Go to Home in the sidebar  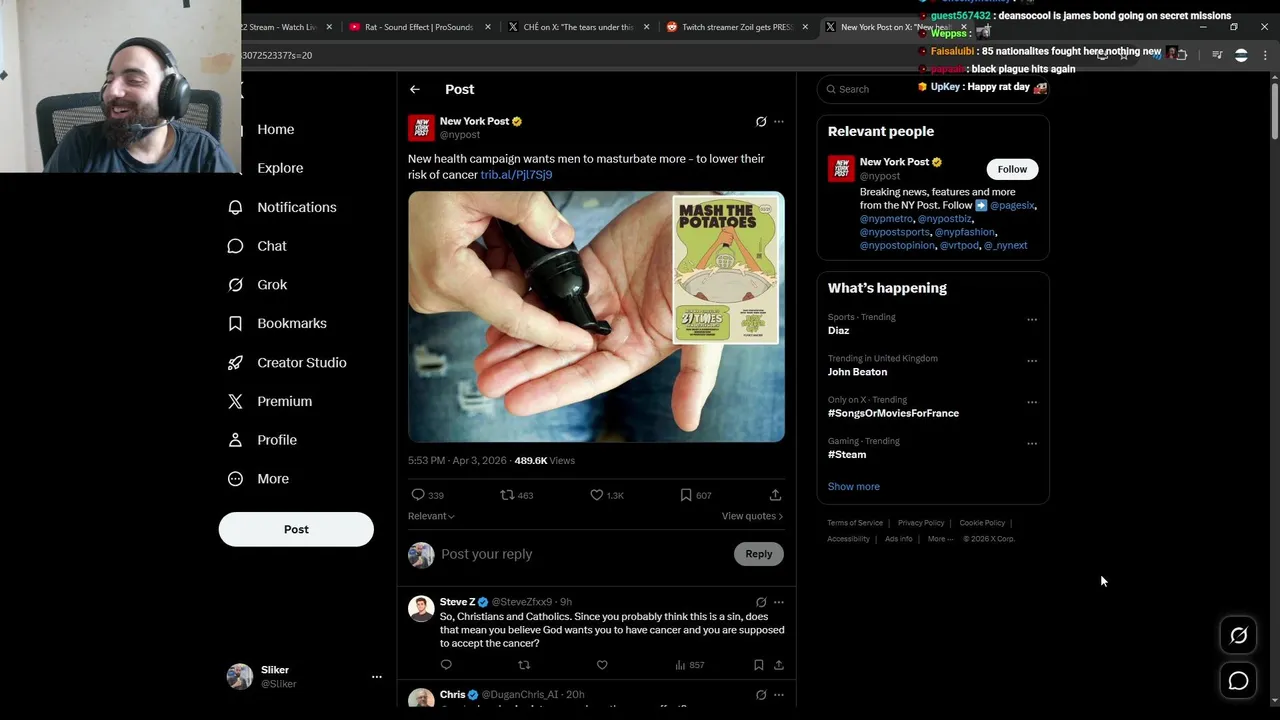pyautogui.click(x=276, y=129)
